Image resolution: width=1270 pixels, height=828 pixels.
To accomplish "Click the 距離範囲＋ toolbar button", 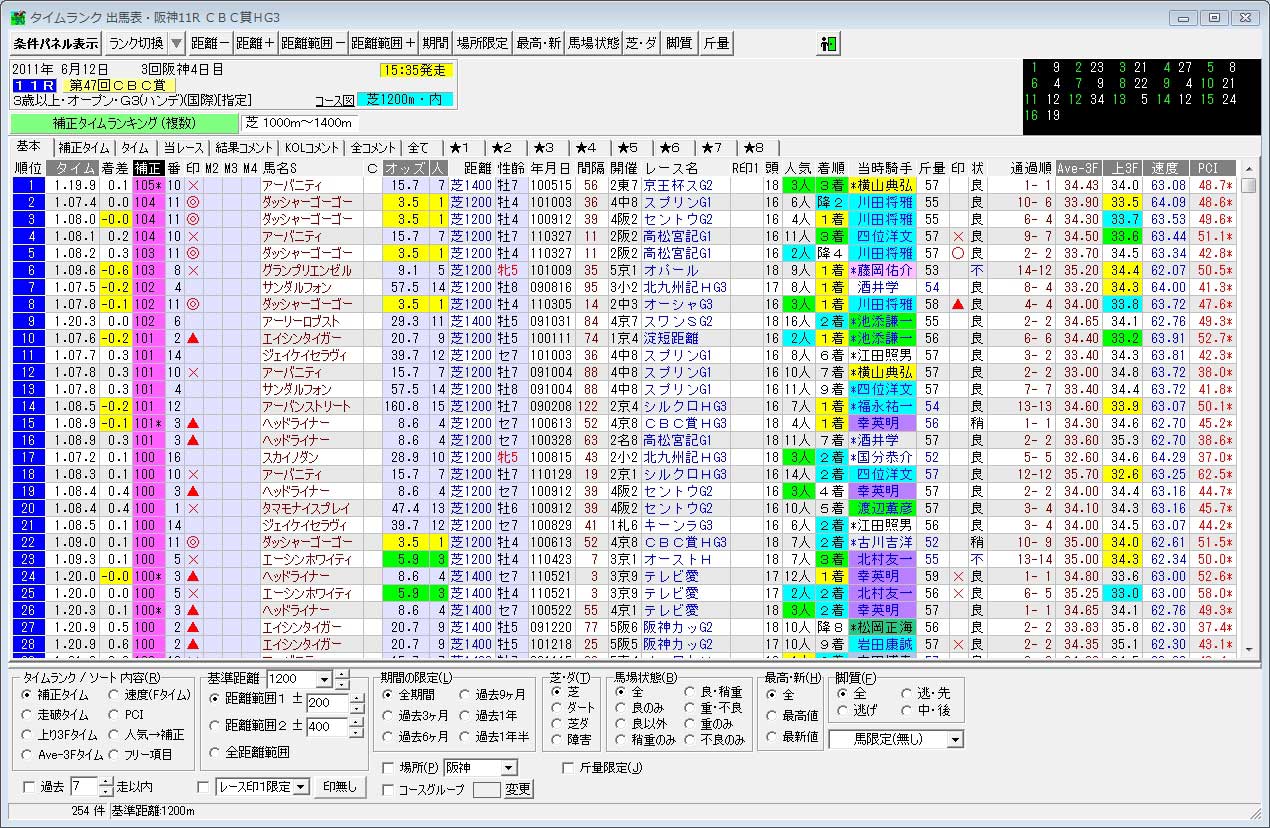I will pos(384,43).
